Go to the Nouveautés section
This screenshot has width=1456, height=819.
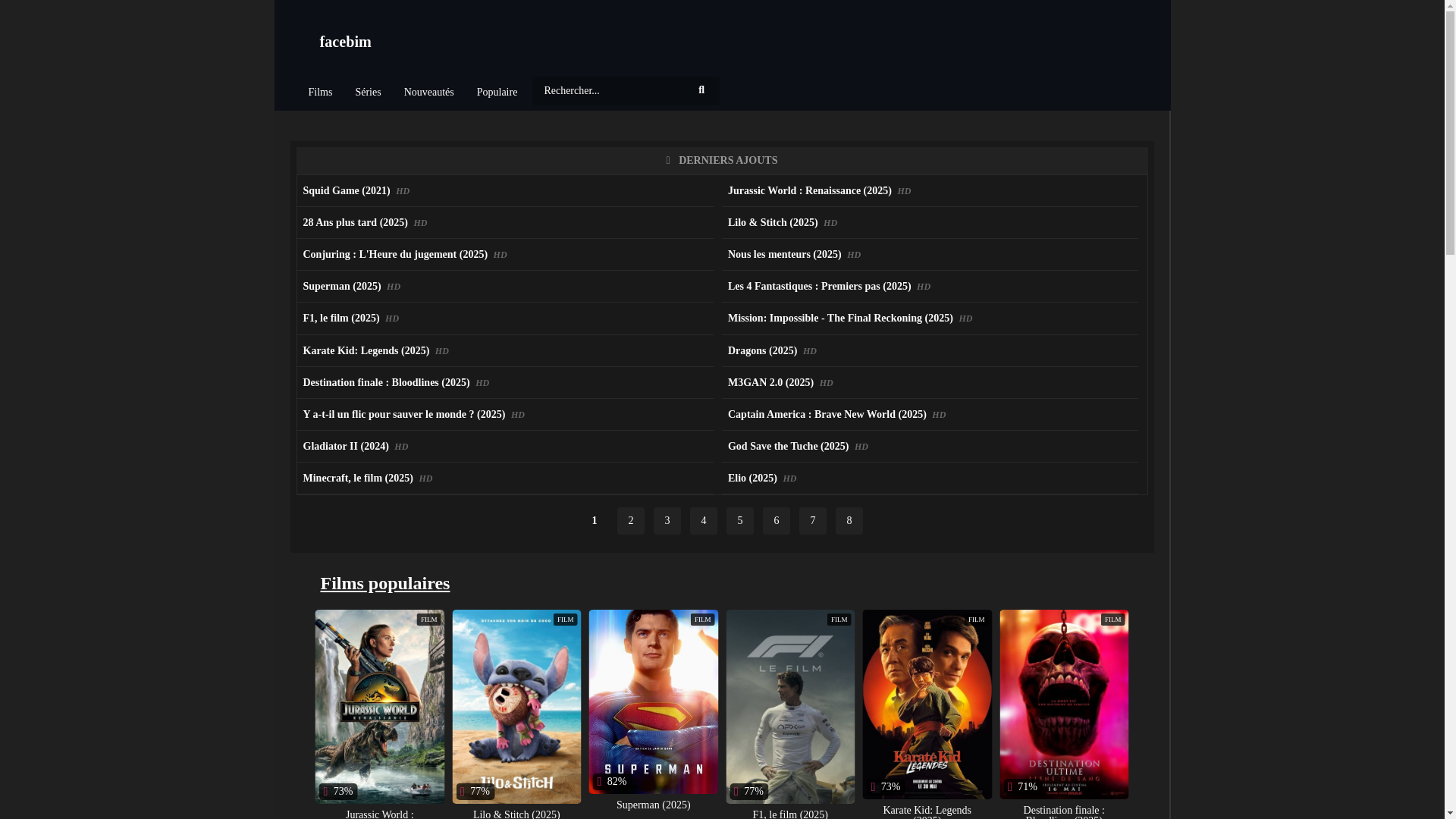pos(428,93)
